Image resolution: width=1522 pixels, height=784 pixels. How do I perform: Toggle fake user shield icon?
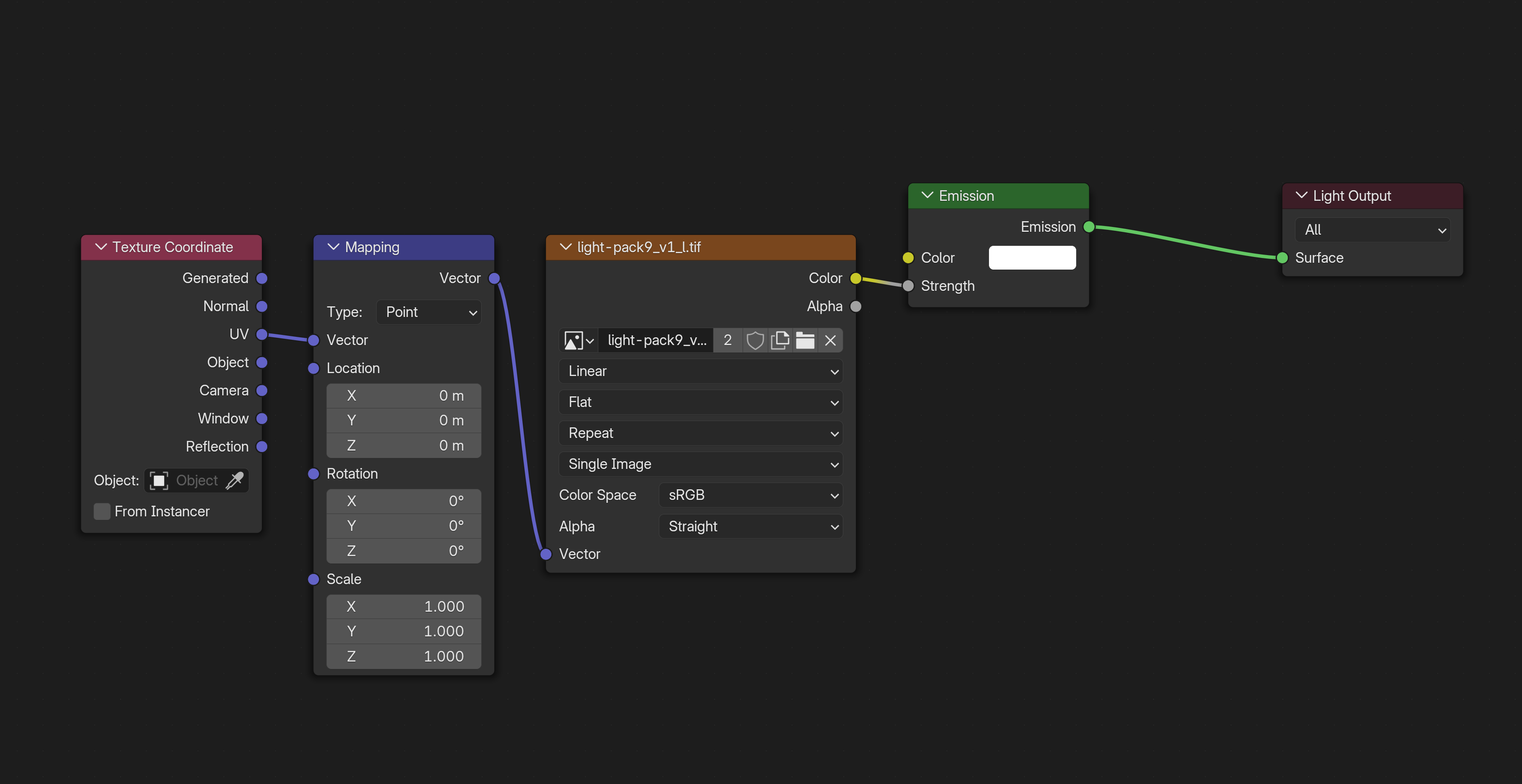[x=755, y=340]
